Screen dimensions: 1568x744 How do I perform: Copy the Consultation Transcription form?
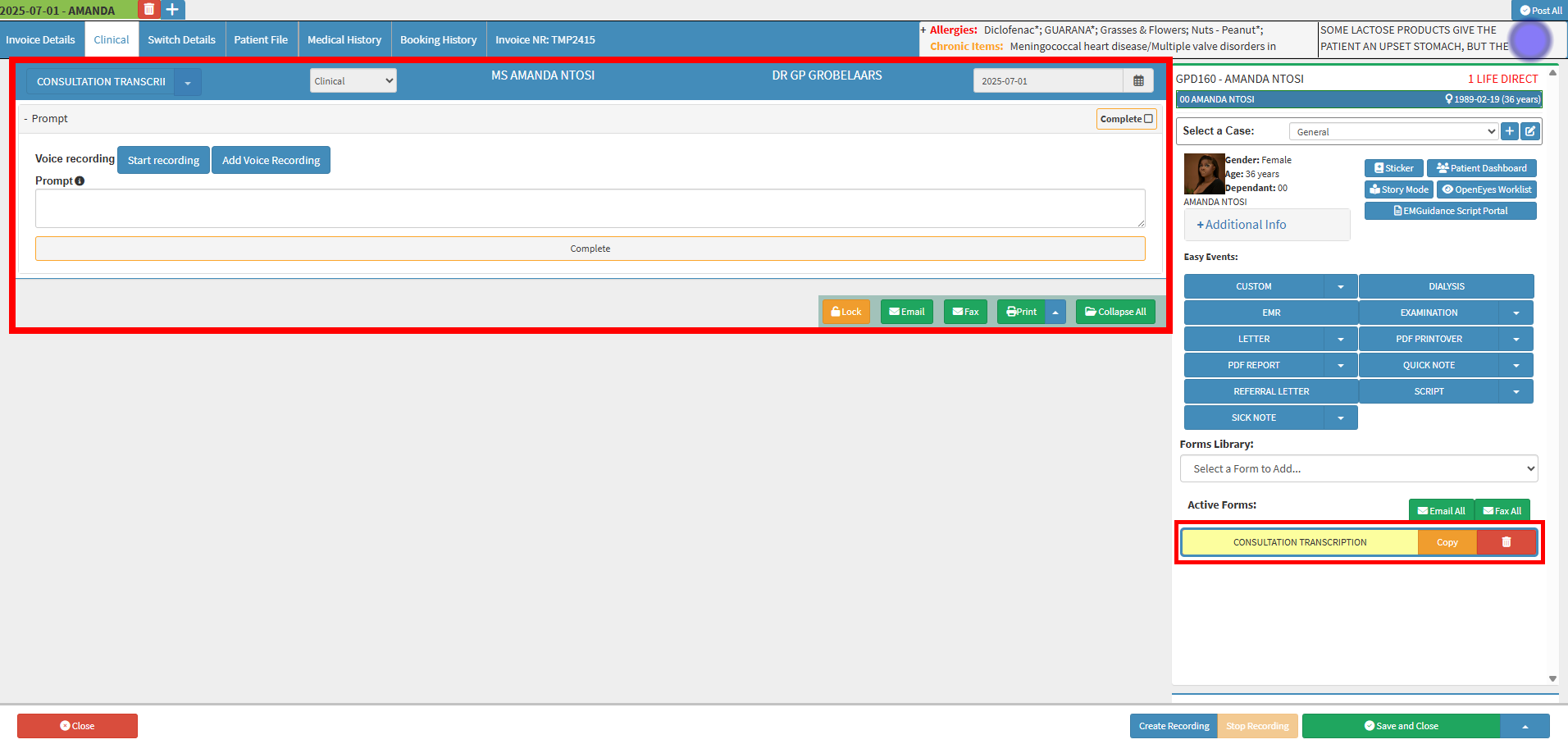coord(1447,542)
